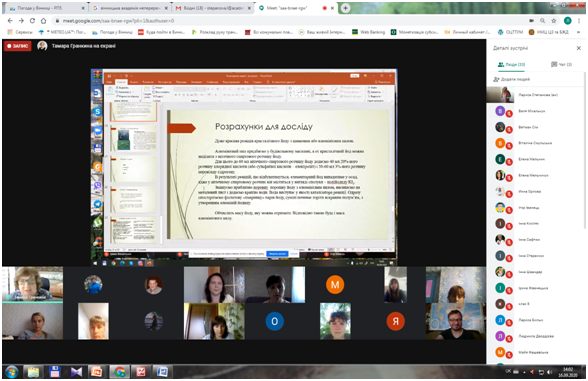Open File Explorer from the taskbar
This screenshot has height=381, width=588.
[33, 372]
